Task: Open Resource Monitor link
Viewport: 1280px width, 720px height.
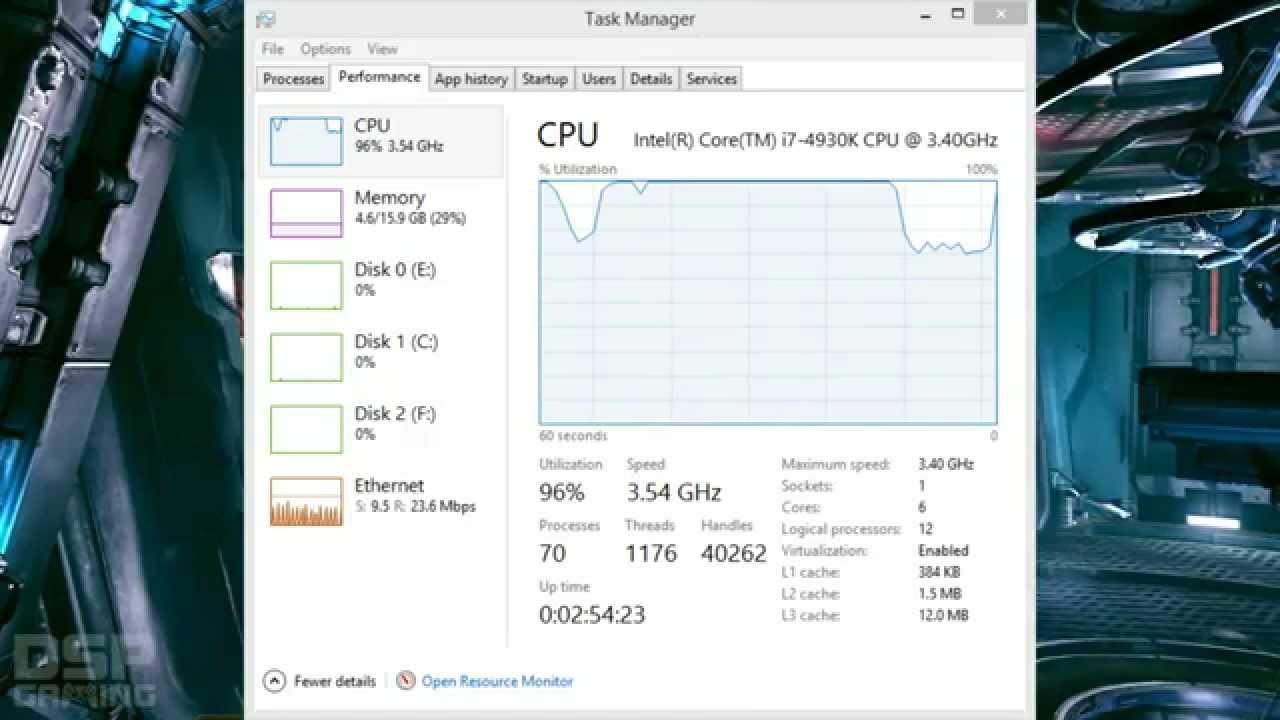Action: (497, 681)
